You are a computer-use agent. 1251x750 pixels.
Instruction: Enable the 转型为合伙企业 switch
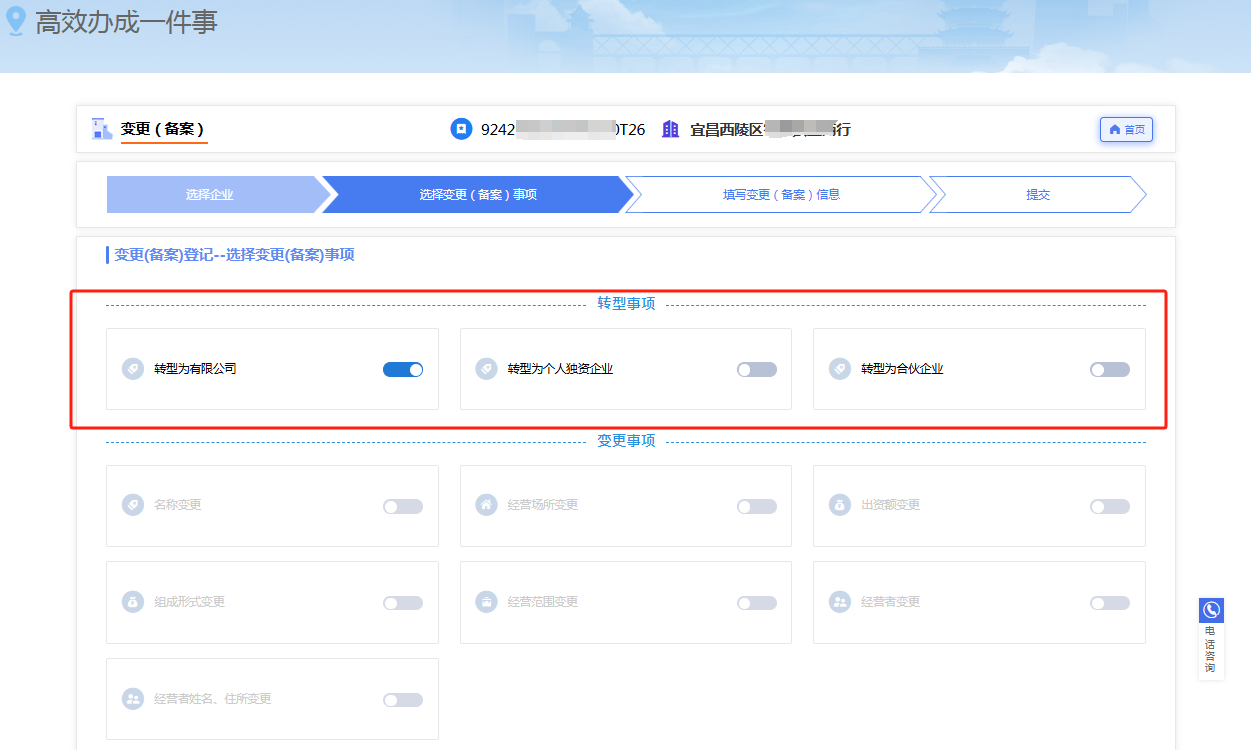(1109, 369)
